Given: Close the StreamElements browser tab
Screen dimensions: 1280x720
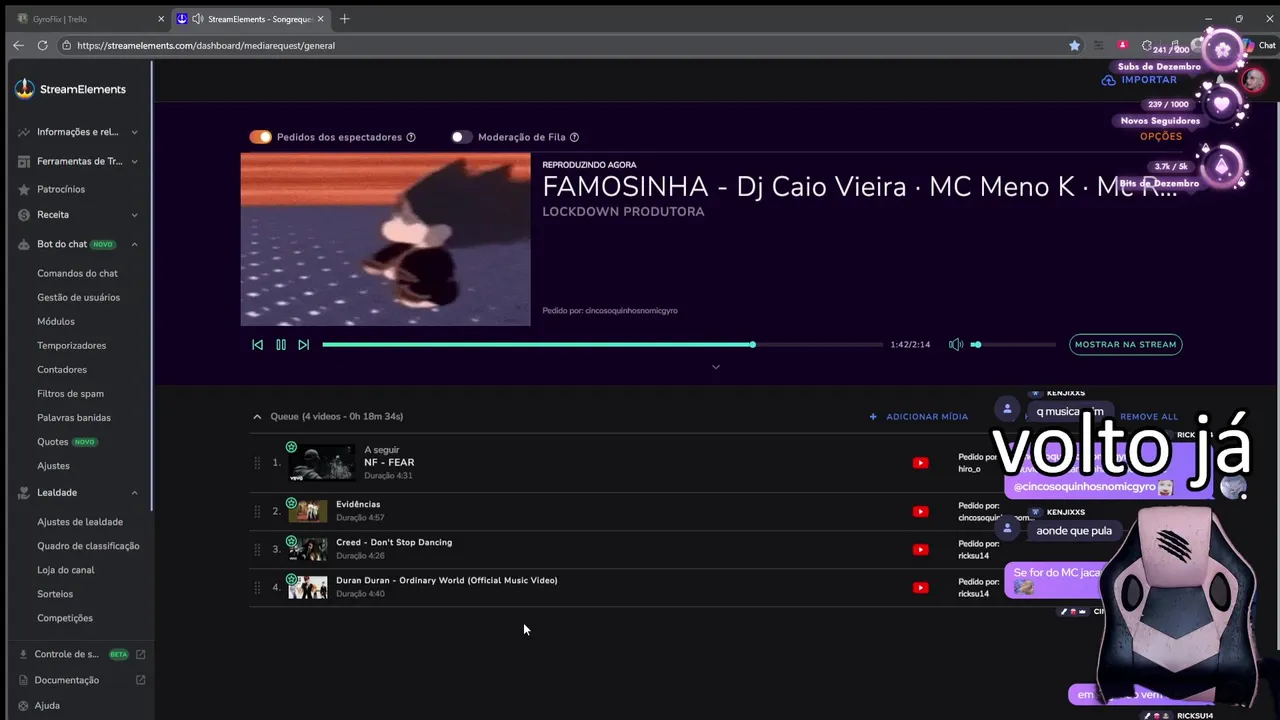Looking at the screenshot, I should [321, 19].
